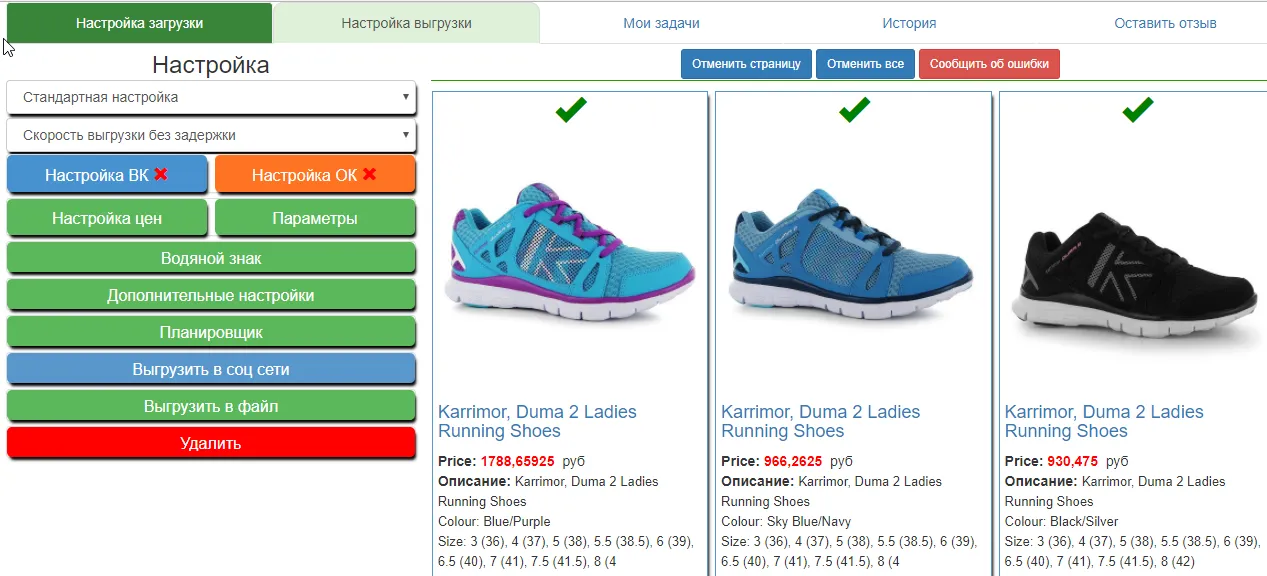Click Сообщить об ошибки button
Image resolution: width=1267 pixels, height=576 pixels.
pos(989,64)
